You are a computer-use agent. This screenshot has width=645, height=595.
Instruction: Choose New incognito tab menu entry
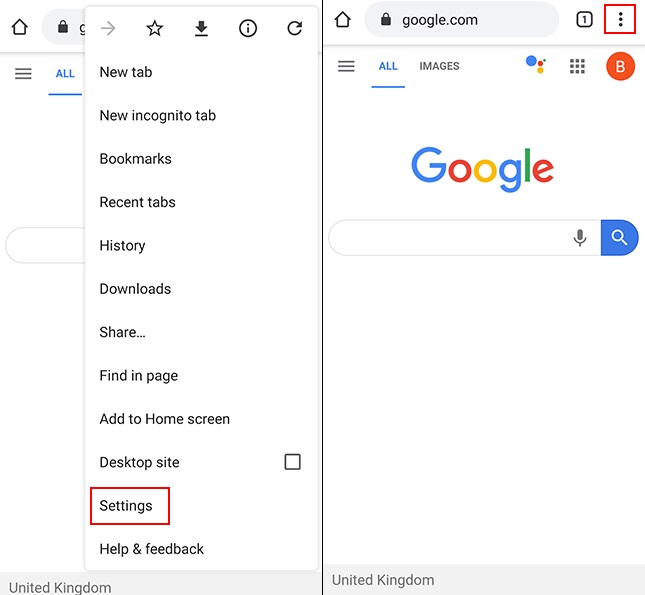coord(158,116)
